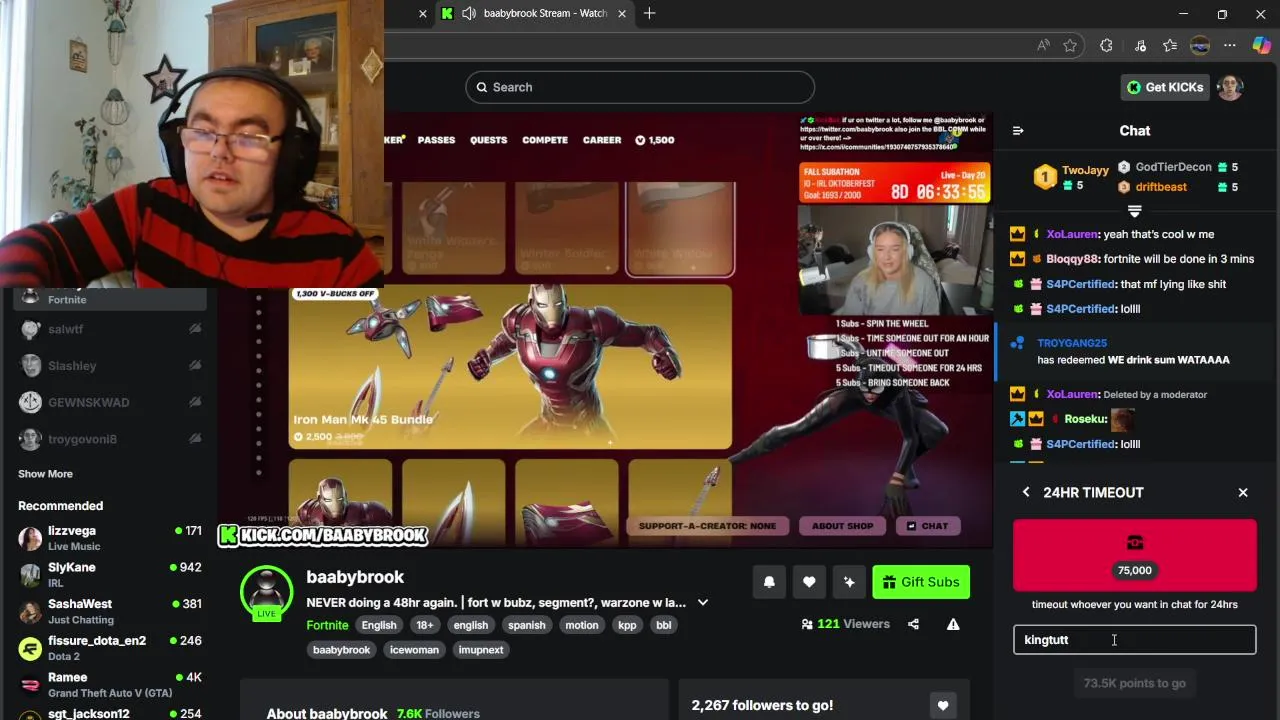Select the motion tag
The width and height of the screenshot is (1280, 720).
pyautogui.click(x=582, y=625)
